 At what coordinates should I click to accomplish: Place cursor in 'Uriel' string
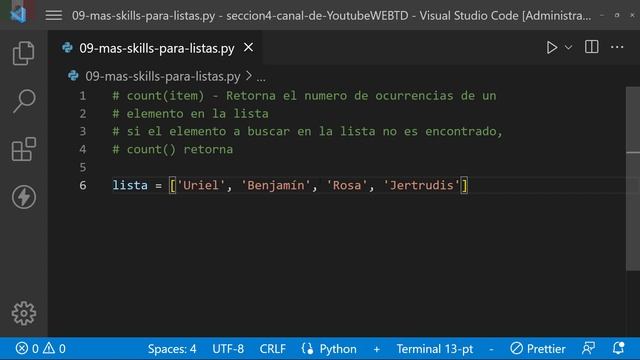200,185
